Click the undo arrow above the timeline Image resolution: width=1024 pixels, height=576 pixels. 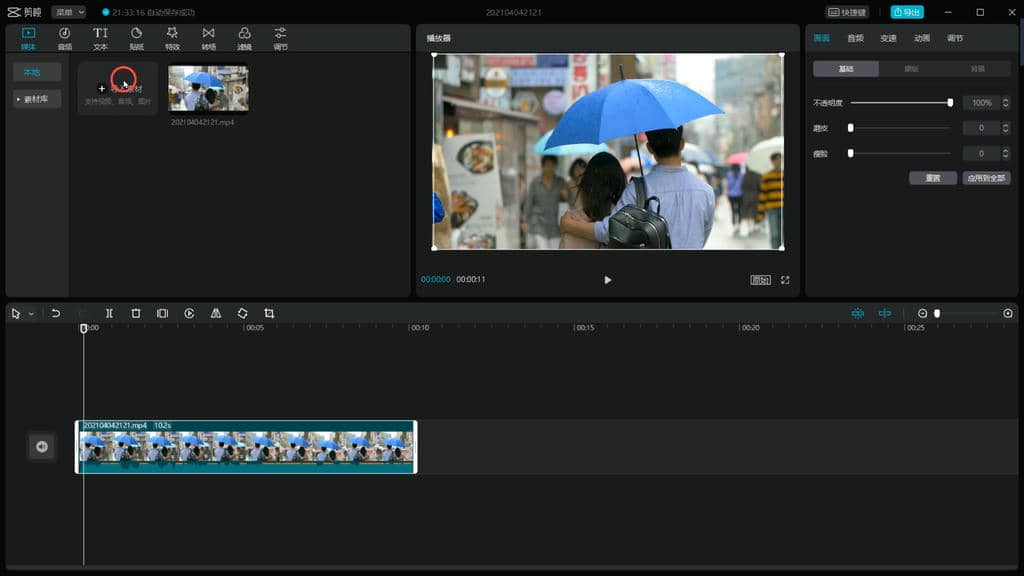[58, 313]
